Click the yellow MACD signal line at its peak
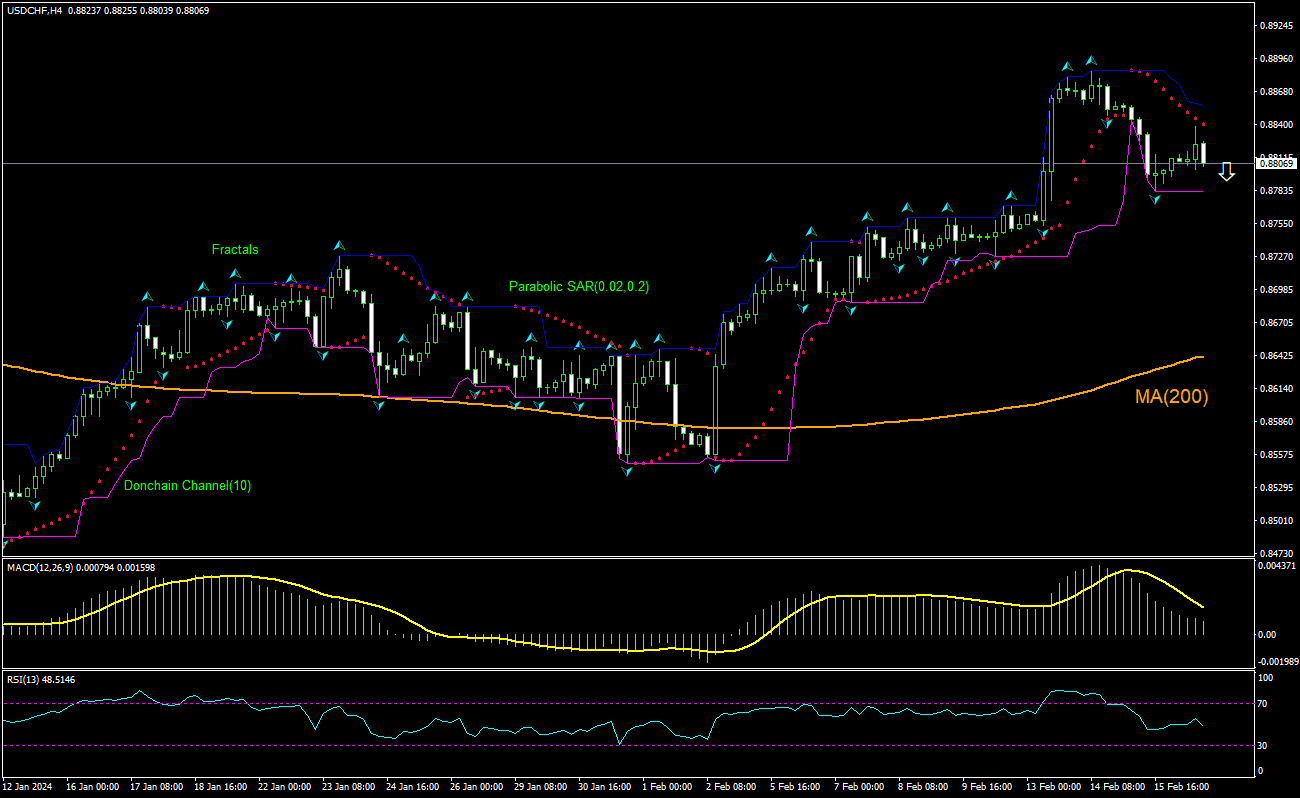Screen dimensions: 1300x798 pyautogui.click(x=1130, y=572)
